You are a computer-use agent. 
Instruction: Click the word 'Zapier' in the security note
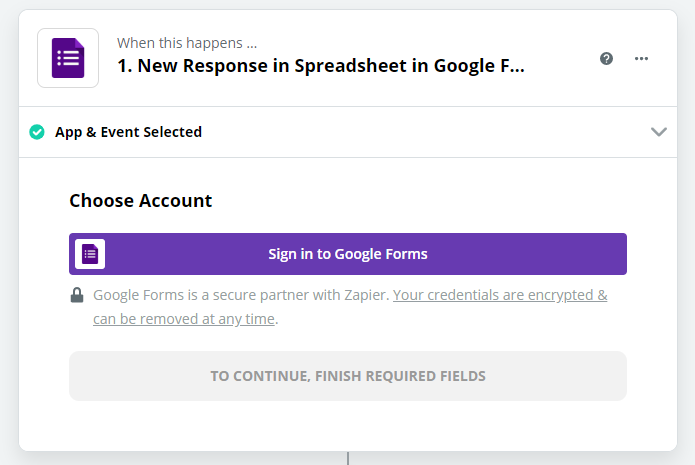(x=364, y=295)
